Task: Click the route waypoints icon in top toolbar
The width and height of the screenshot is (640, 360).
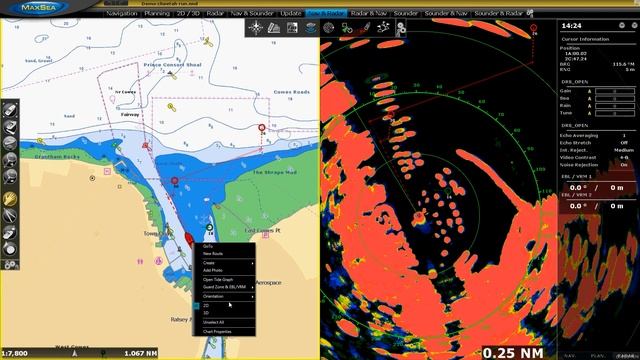Action: [x=383, y=28]
